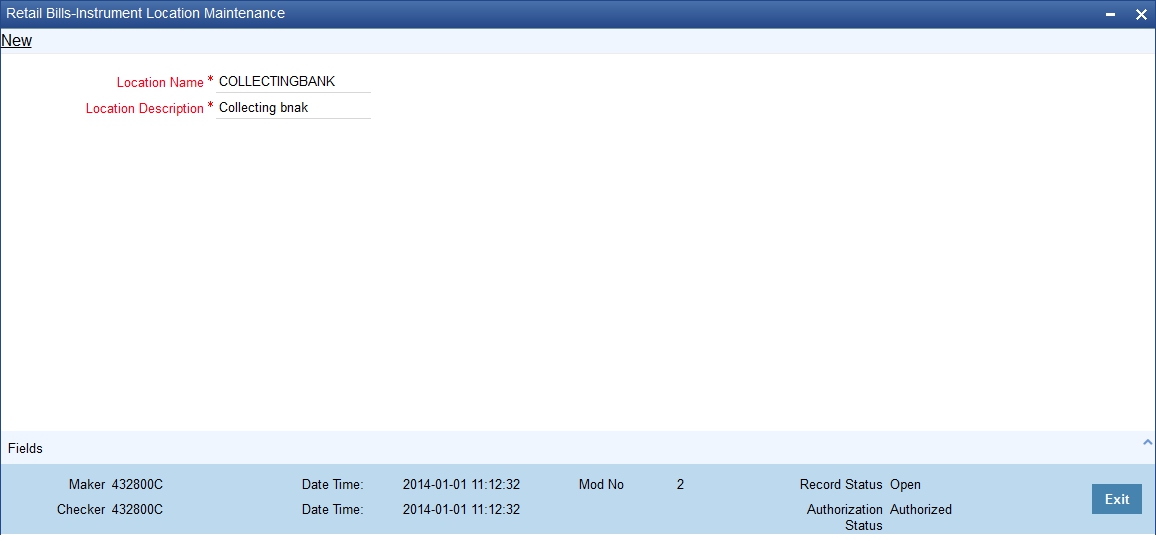Screen dimensions: 1156x541
Task: Click the Checker Date Time value
Action: click(462, 509)
